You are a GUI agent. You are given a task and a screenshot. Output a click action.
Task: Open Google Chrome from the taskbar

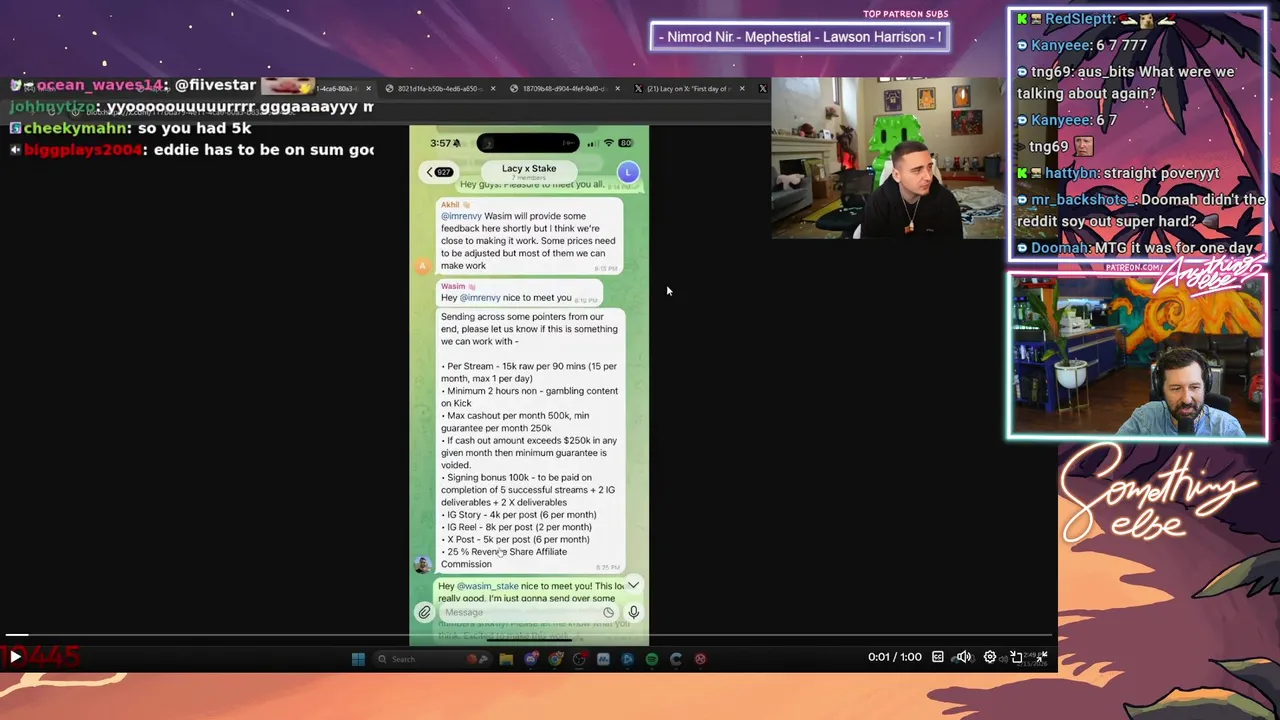[x=555, y=659]
